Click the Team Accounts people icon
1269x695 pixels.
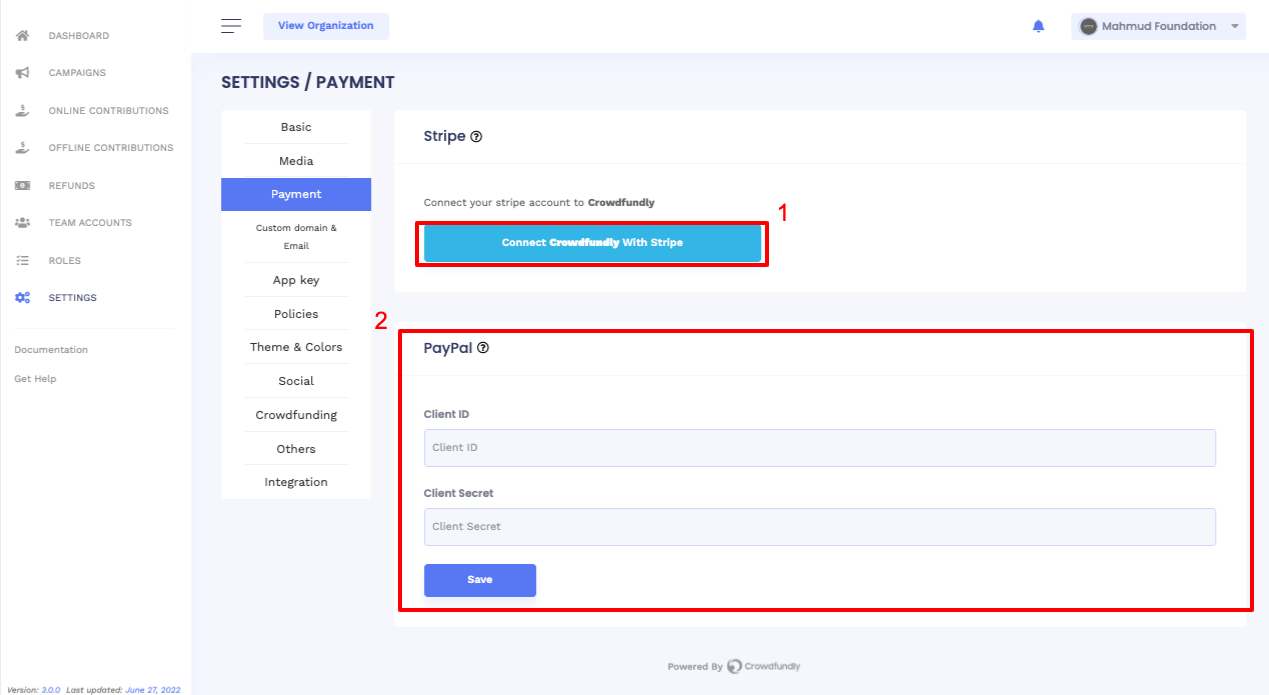coord(22,223)
